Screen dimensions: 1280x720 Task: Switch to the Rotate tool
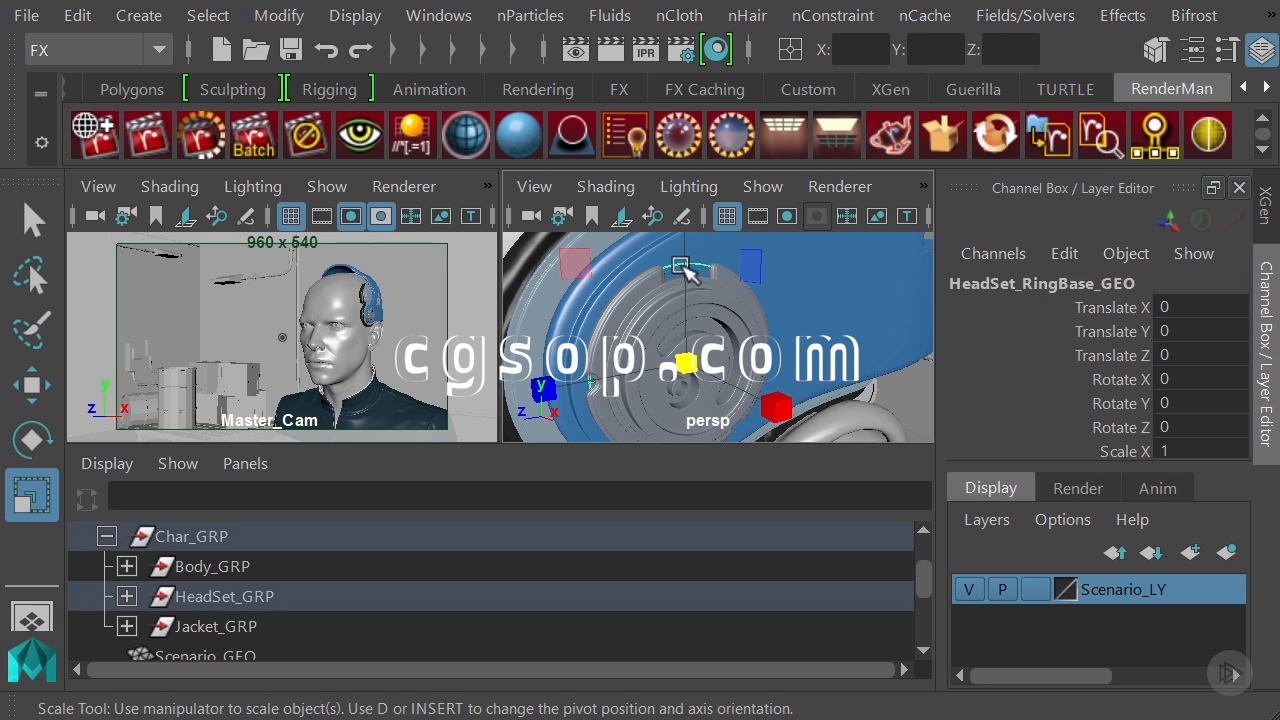32,440
